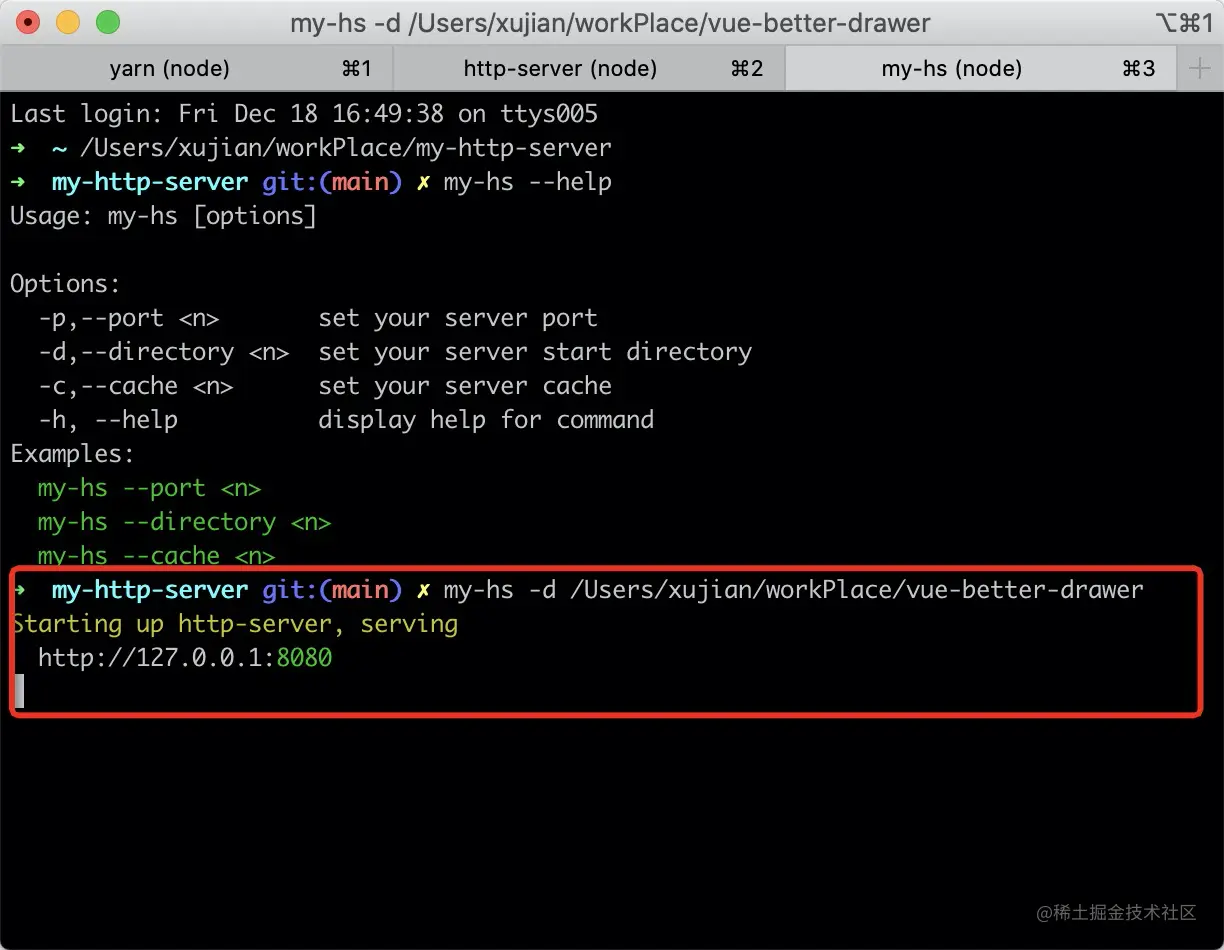The height and width of the screenshot is (950, 1224).
Task: Click the 'Options:' heading line
Action: click(x=65, y=284)
